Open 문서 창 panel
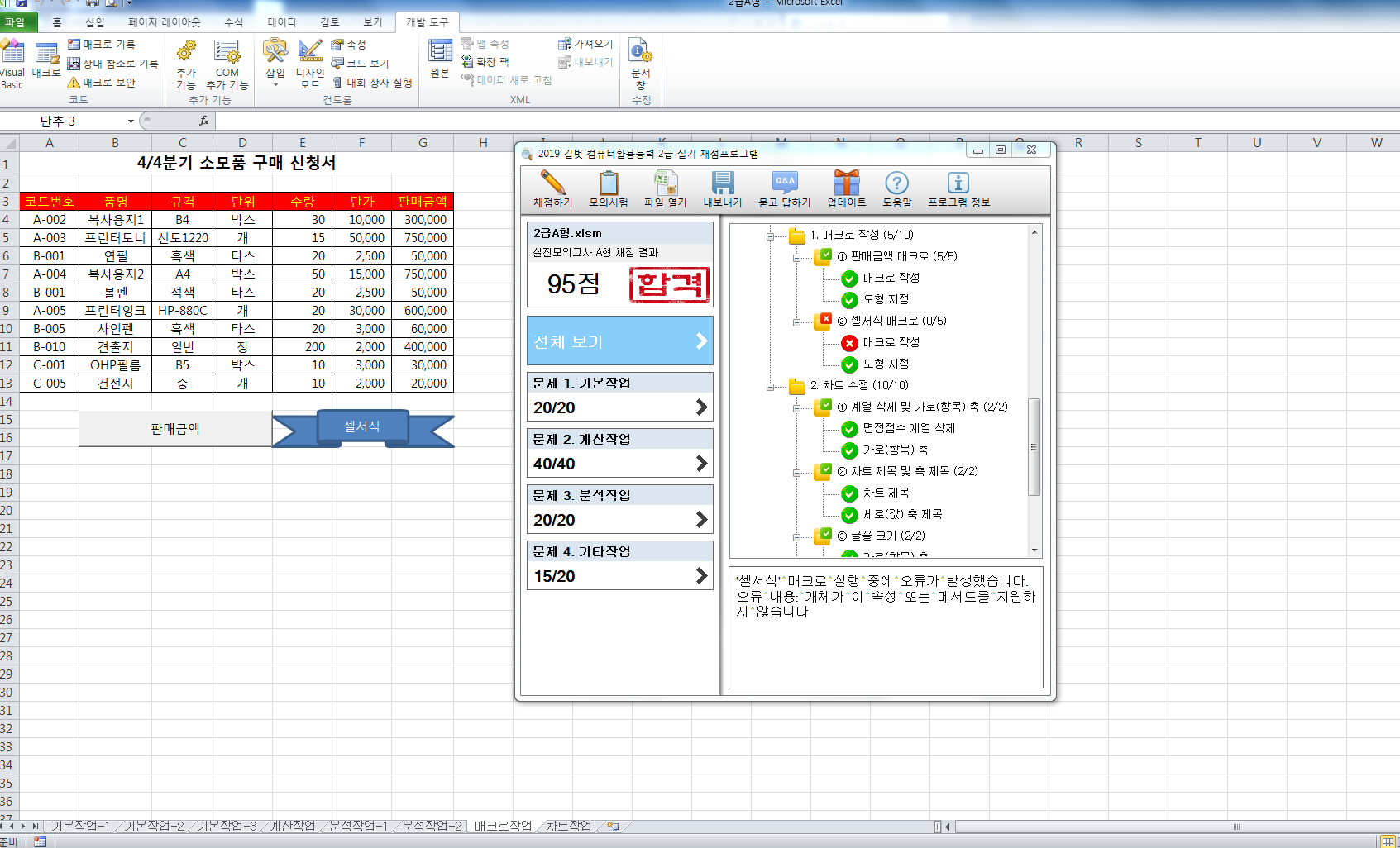Screen dimensions: 1400x848 [641, 65]
